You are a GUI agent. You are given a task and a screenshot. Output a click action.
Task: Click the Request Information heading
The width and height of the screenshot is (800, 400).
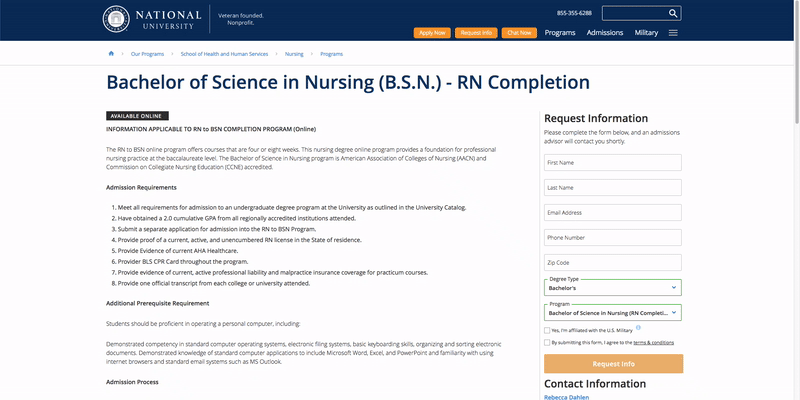tap(596, 118)
